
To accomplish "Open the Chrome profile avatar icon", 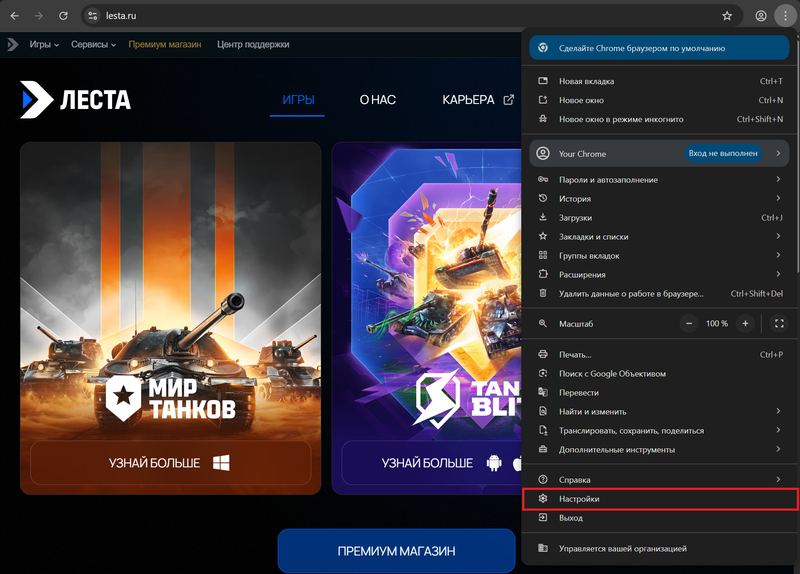I will click(x=761, y=16).
